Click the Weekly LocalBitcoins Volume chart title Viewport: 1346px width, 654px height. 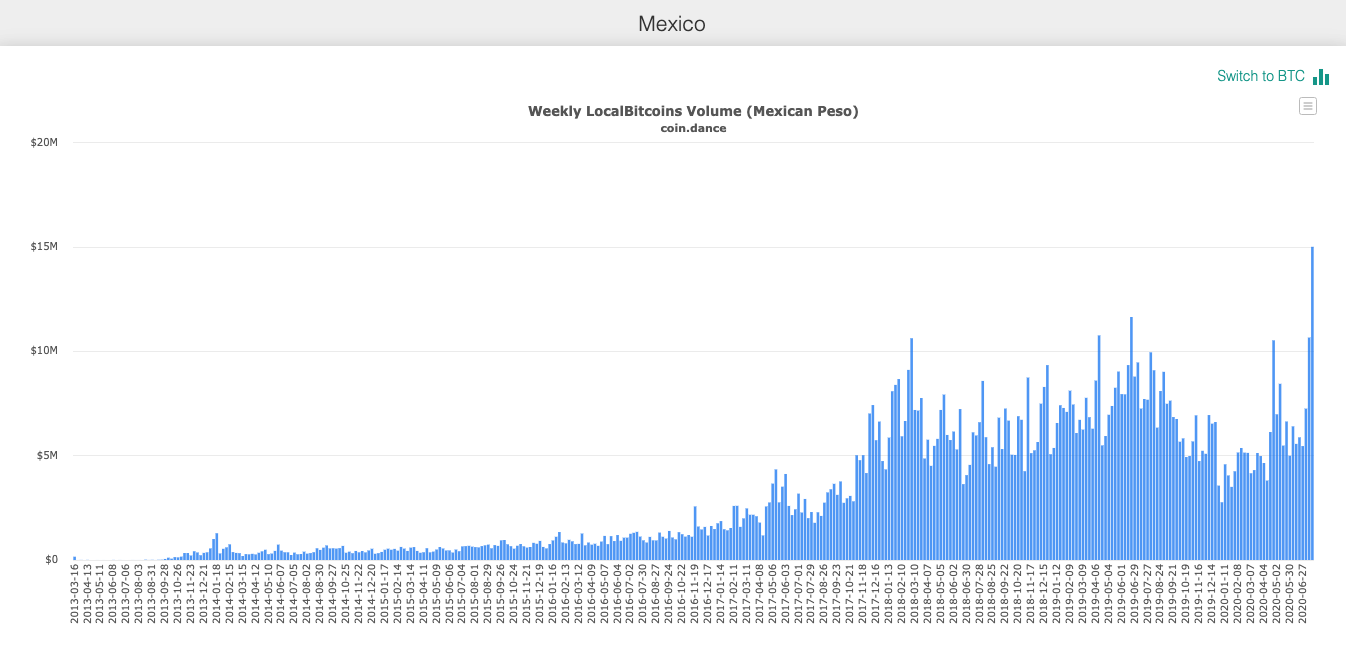[x=694, y=111]
